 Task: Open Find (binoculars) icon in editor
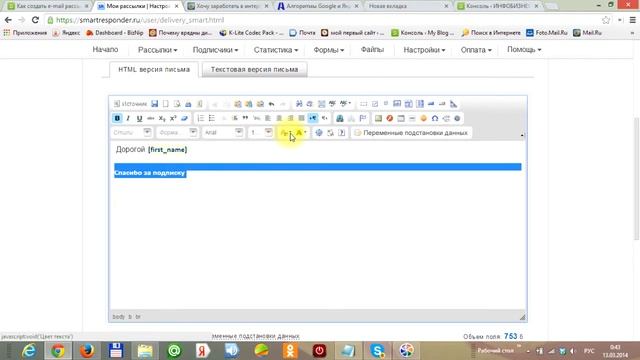coord(299,104)
